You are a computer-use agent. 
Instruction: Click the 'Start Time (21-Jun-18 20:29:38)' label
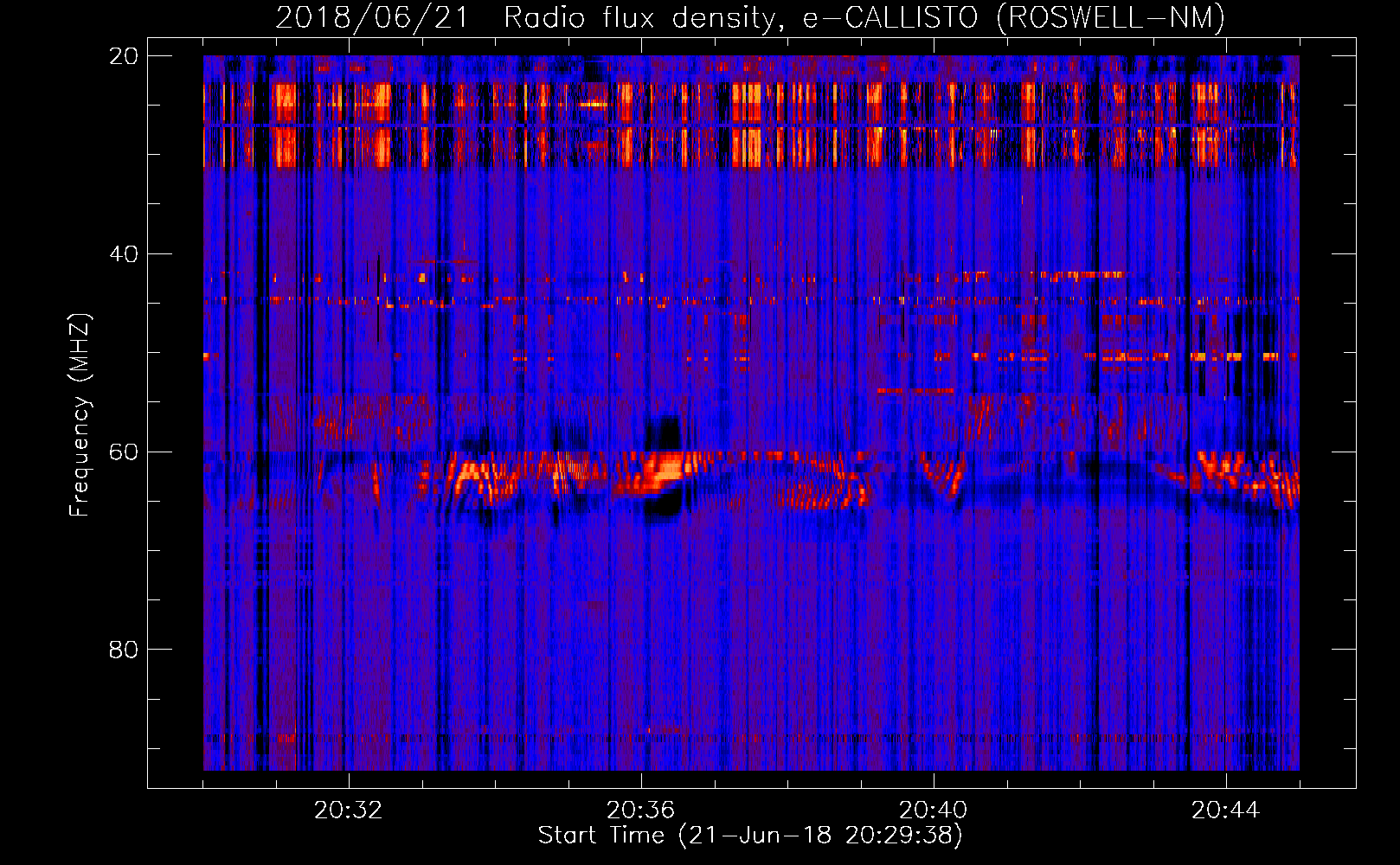click(750, 836)
